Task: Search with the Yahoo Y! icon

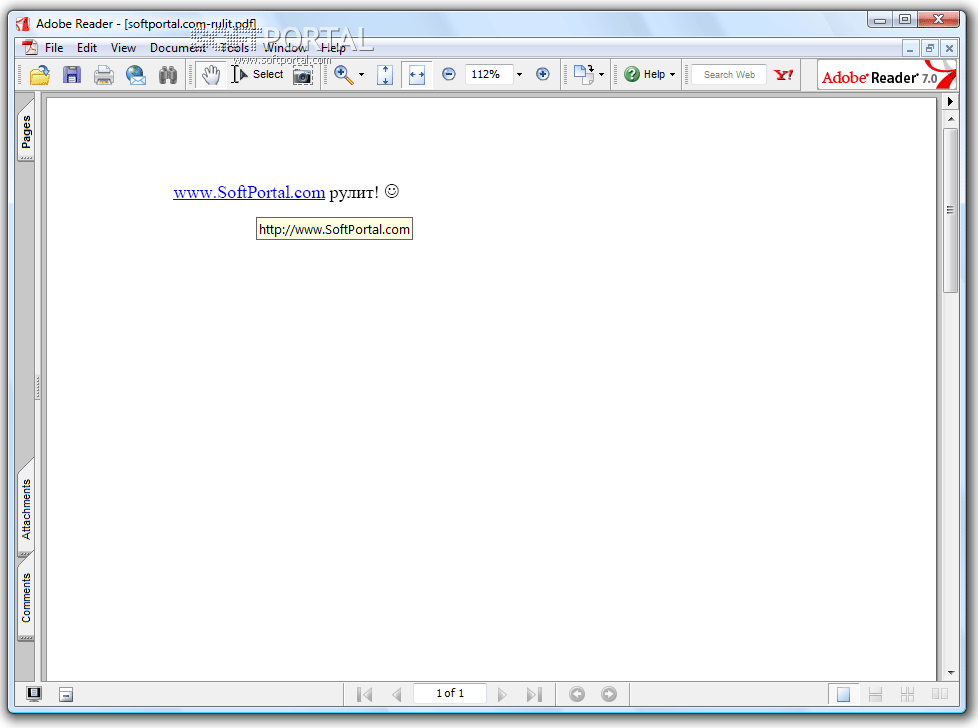Action: (x=783, y=74)
